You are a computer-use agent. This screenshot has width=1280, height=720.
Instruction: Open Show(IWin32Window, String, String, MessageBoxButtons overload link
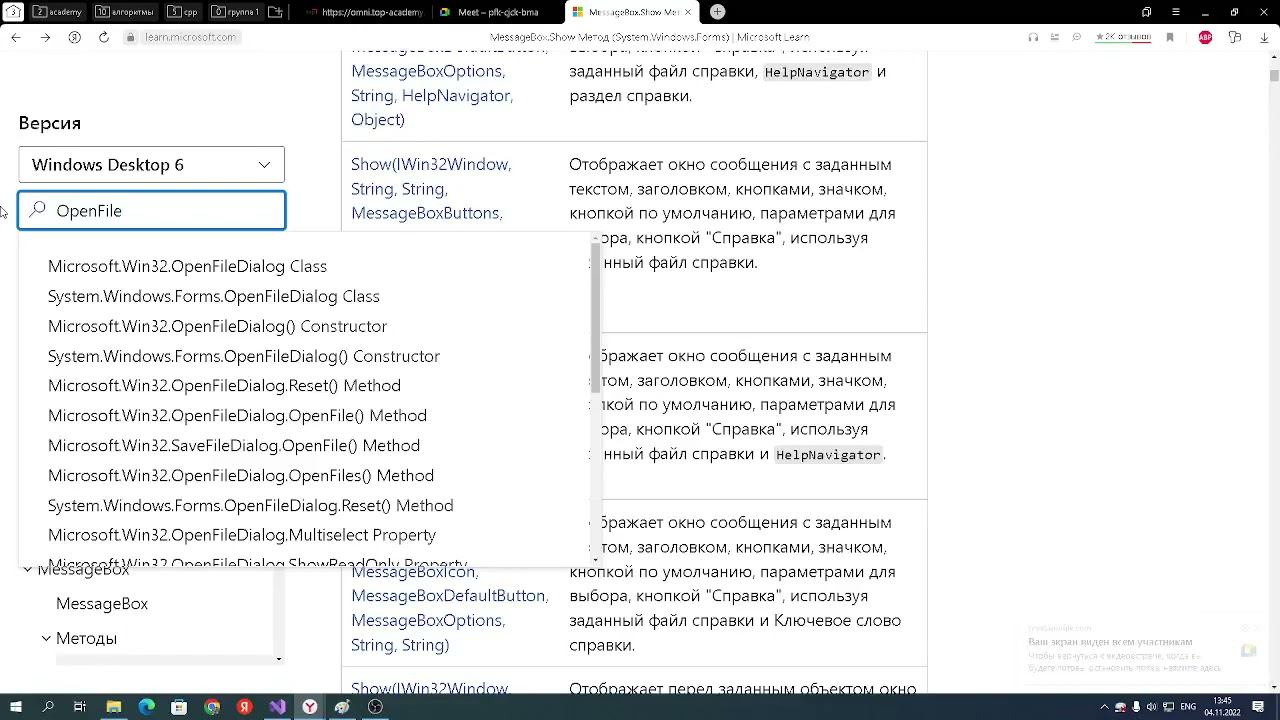(x=431, y=188)
